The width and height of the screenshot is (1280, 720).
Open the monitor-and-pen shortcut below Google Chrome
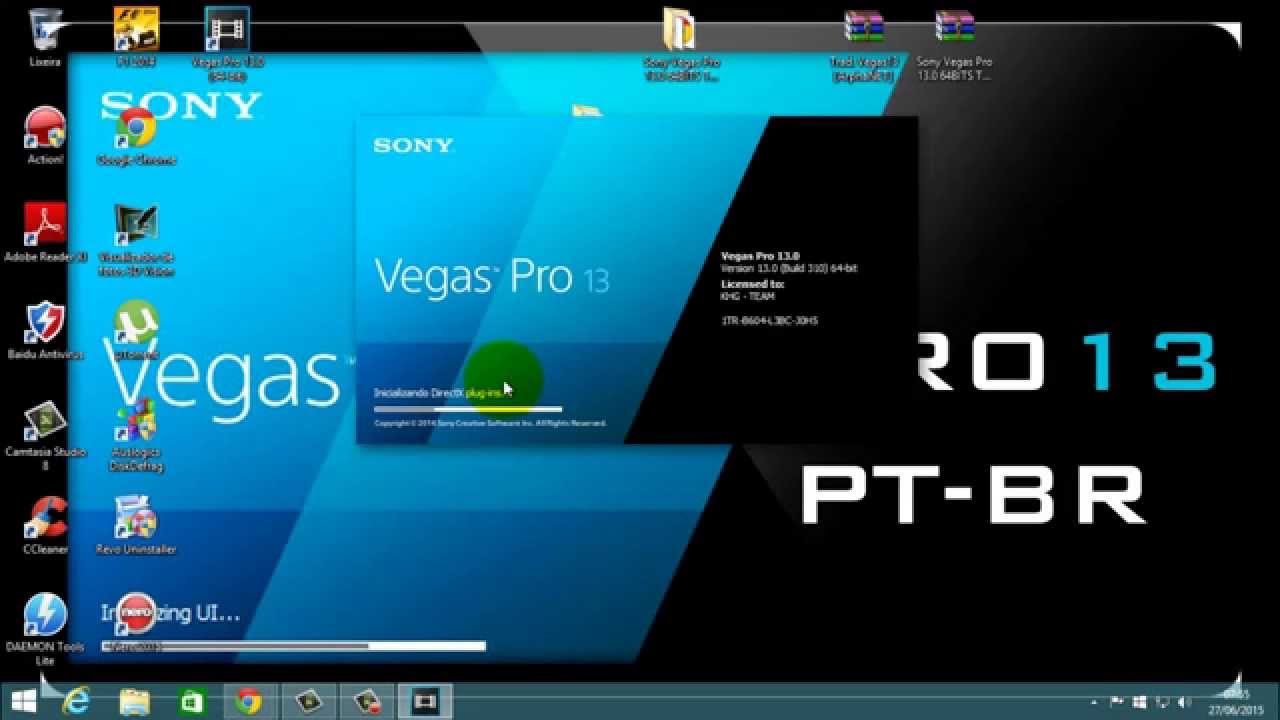pos(136,238)
